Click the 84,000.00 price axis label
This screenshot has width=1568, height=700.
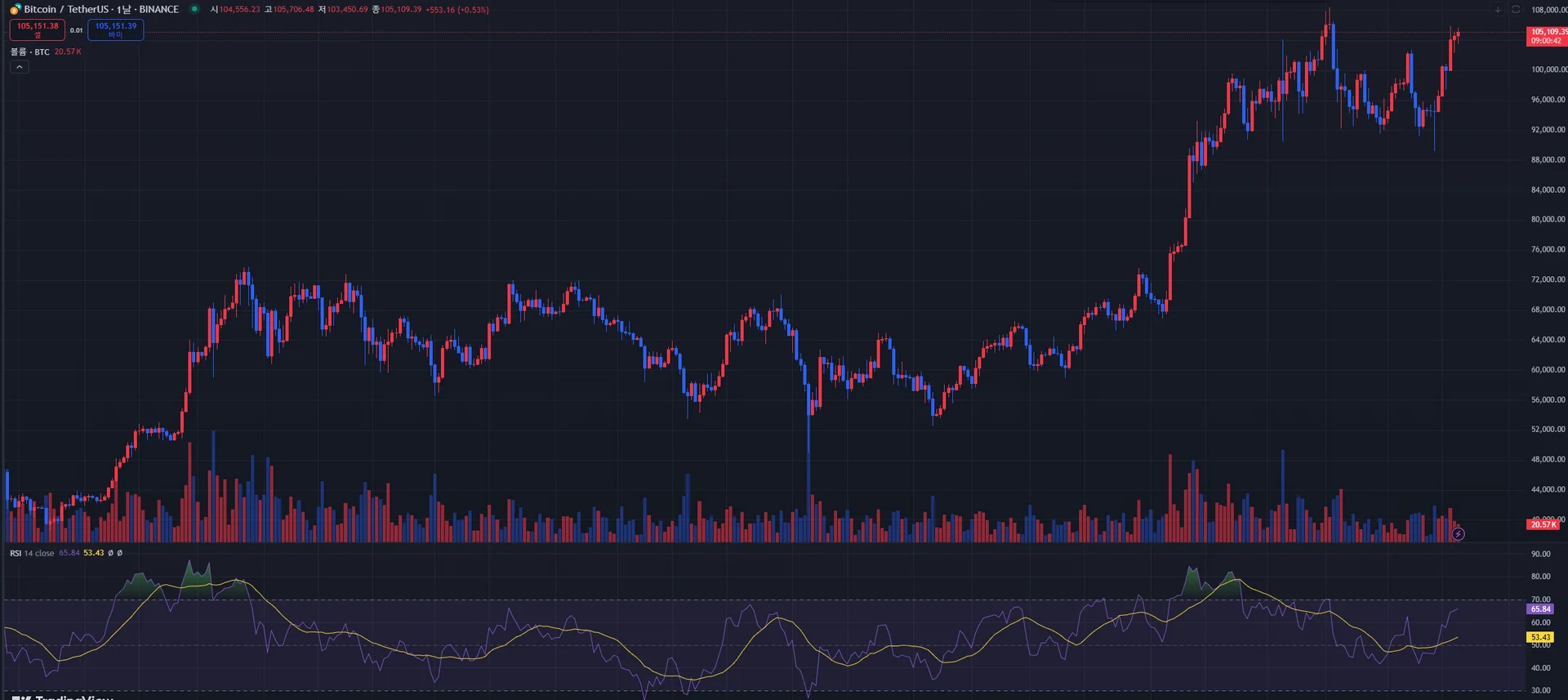[1548, 189]
